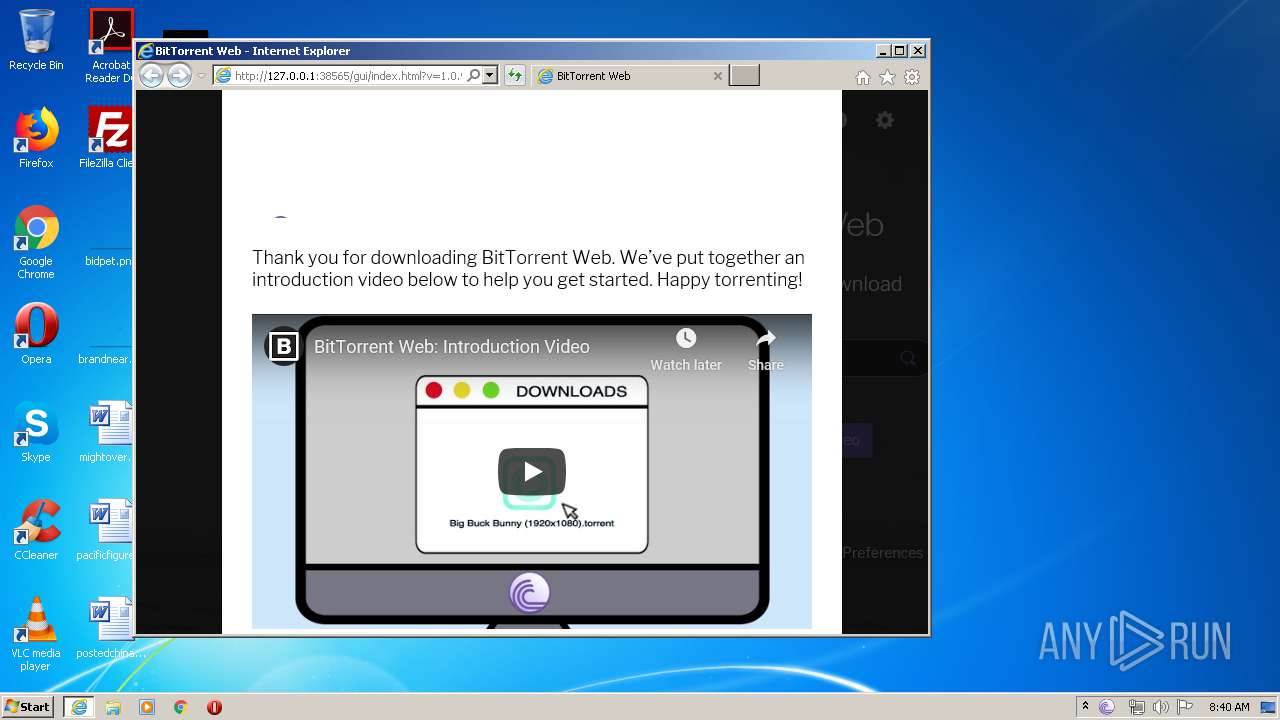The height and width of the screenshot is (720, 1280).
Task: Open network tray icon
Action: (1136, 707)
